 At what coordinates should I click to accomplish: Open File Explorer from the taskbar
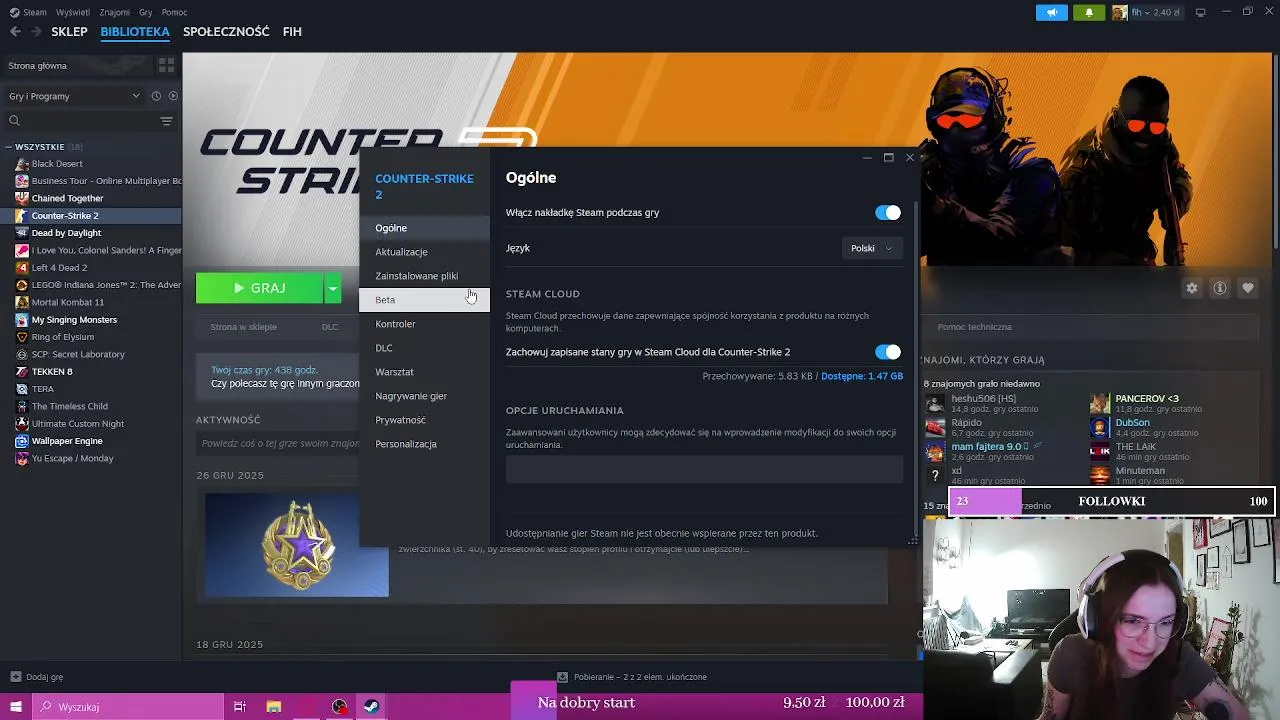pos(273,707)
